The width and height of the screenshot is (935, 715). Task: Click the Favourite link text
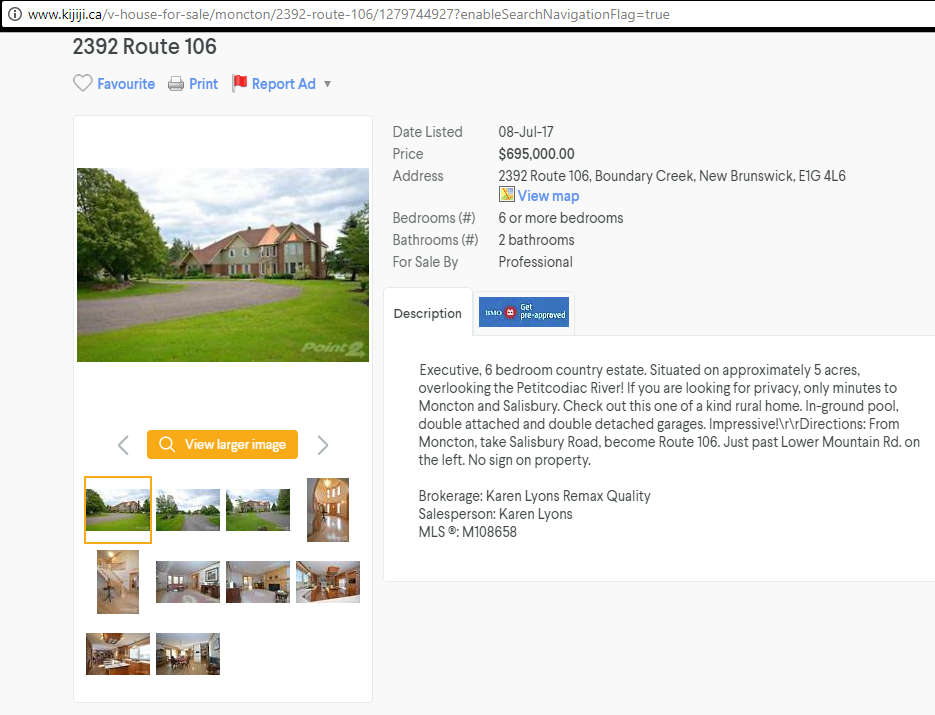click(126, 84)
